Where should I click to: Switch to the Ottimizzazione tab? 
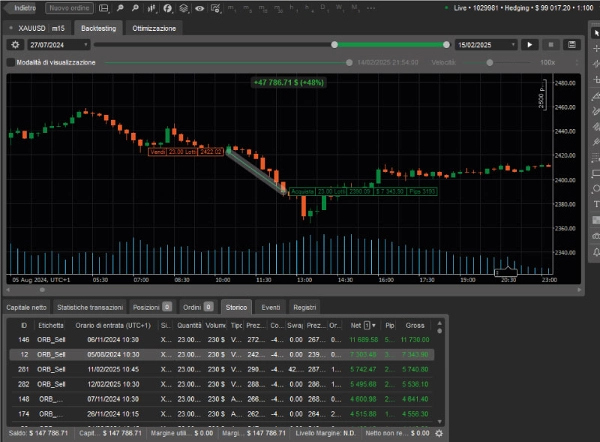(x=154, y=28)
